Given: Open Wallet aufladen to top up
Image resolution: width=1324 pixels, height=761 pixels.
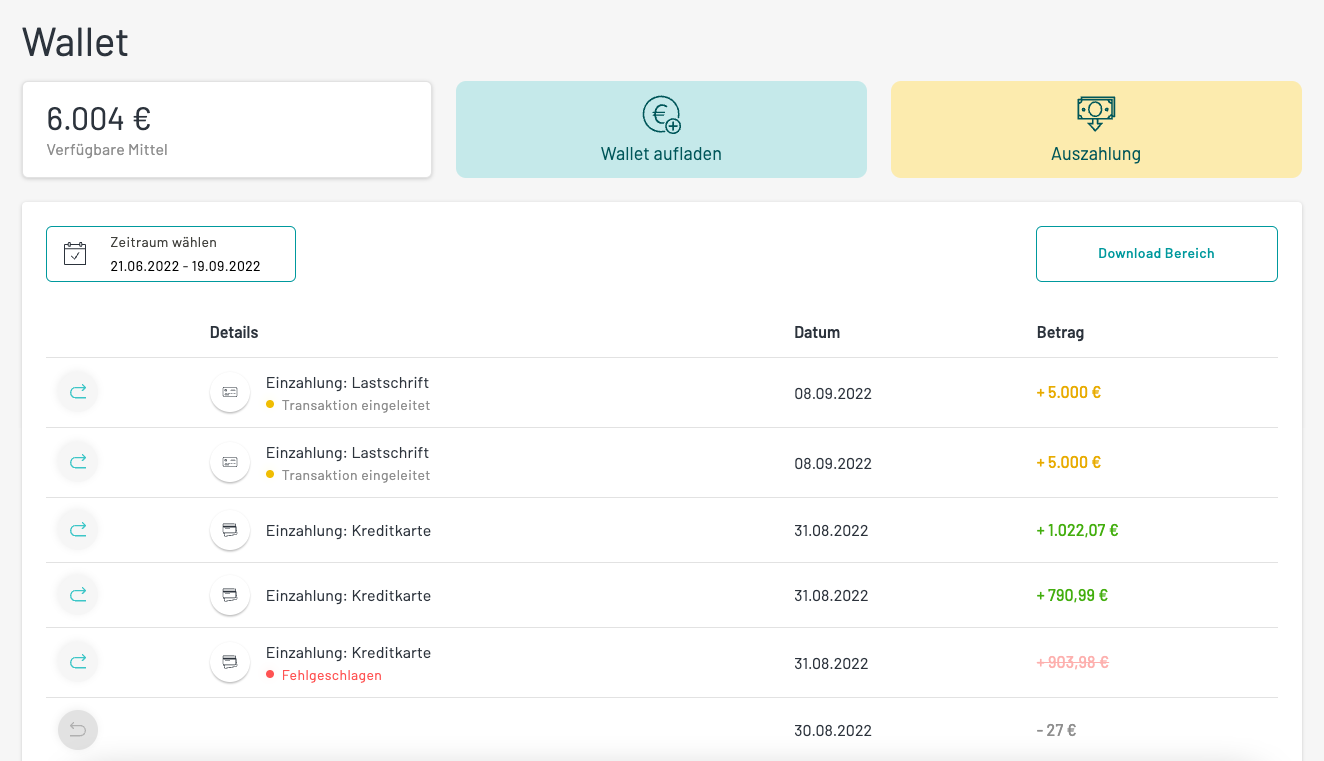Looking at the screenshot, I should (661, 130).
